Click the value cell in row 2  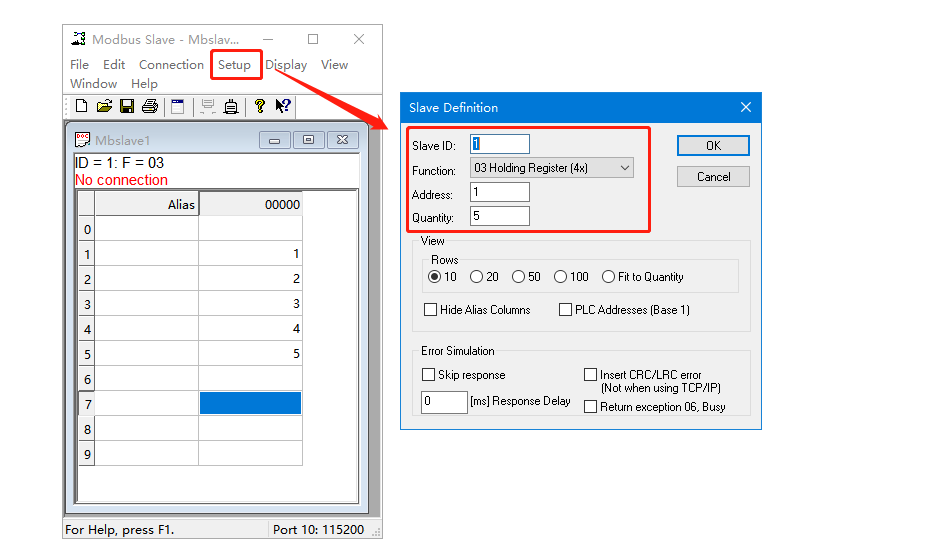pyautogui.click(x=250, y=279)
